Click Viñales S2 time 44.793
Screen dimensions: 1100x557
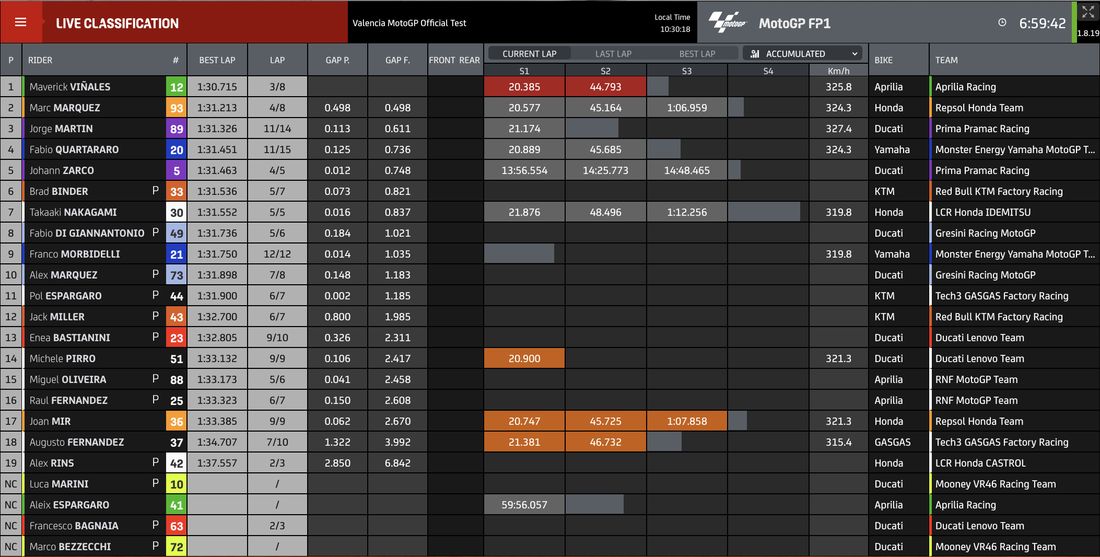click(605, 87)
